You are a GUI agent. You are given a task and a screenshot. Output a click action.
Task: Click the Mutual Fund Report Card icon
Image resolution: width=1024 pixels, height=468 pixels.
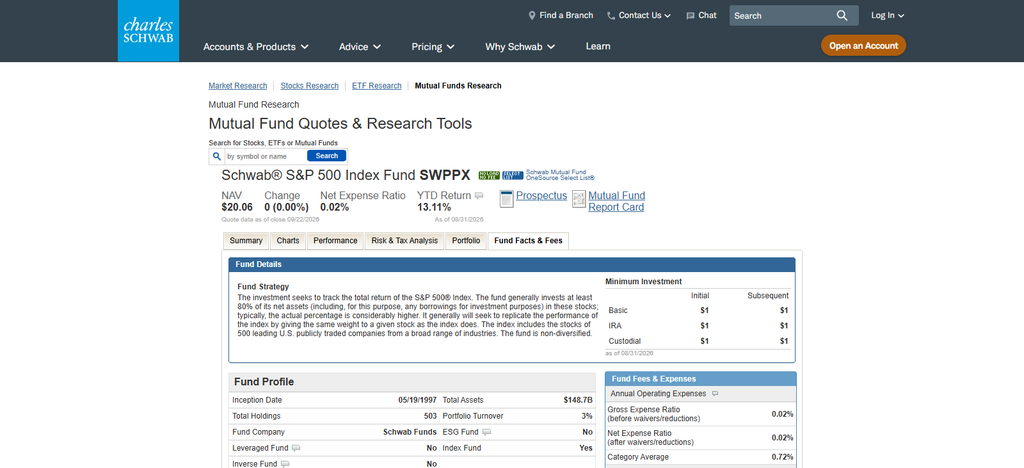(x=579, y=200)
